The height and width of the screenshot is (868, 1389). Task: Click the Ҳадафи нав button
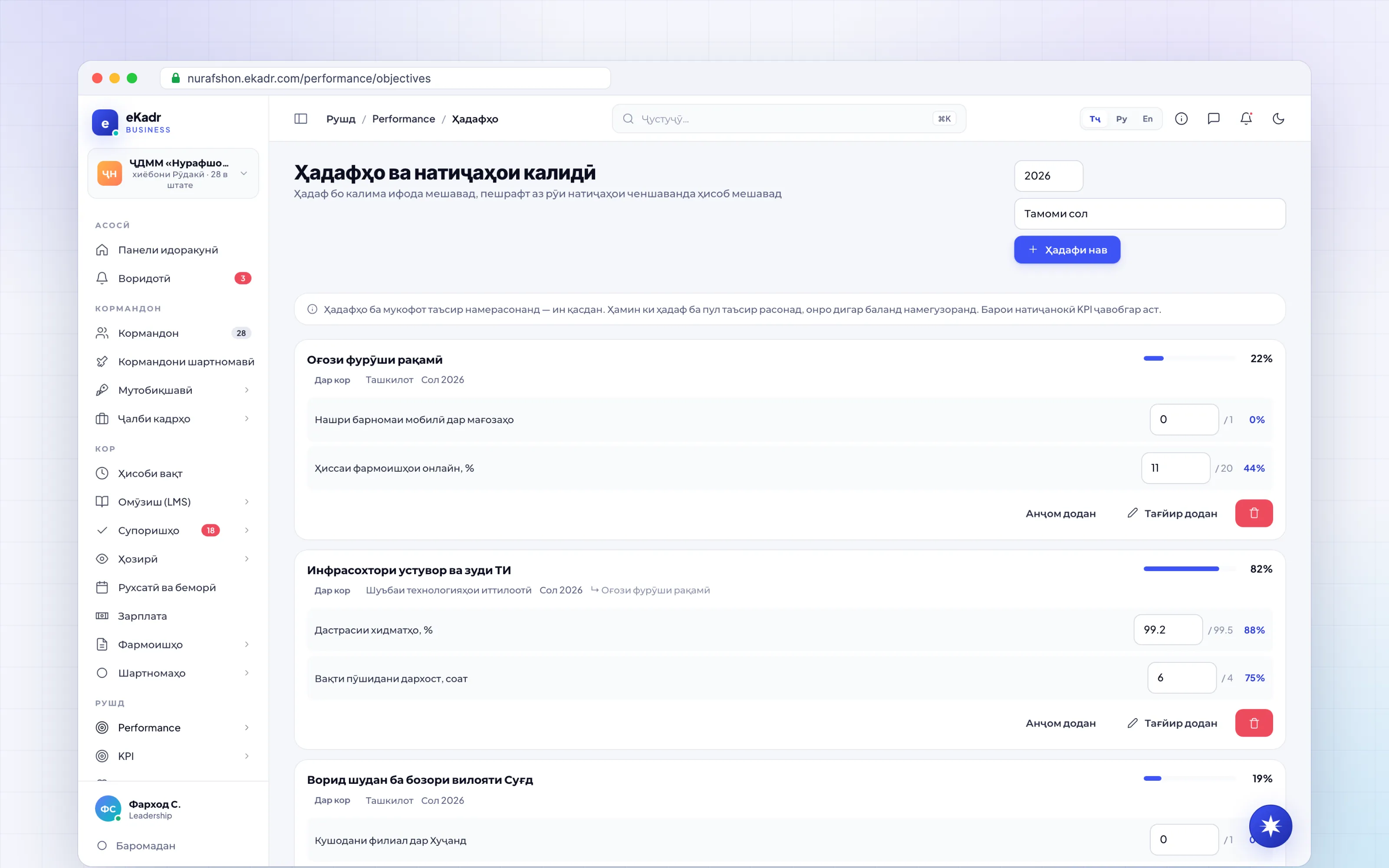(1067, 250)
